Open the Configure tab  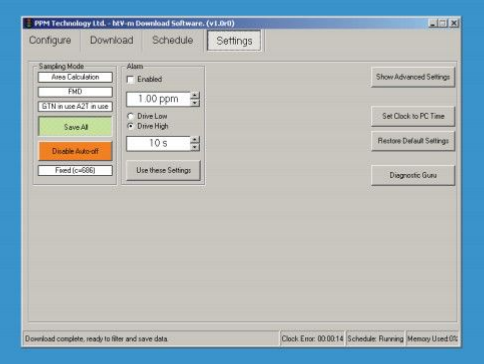tap(50, 40)
